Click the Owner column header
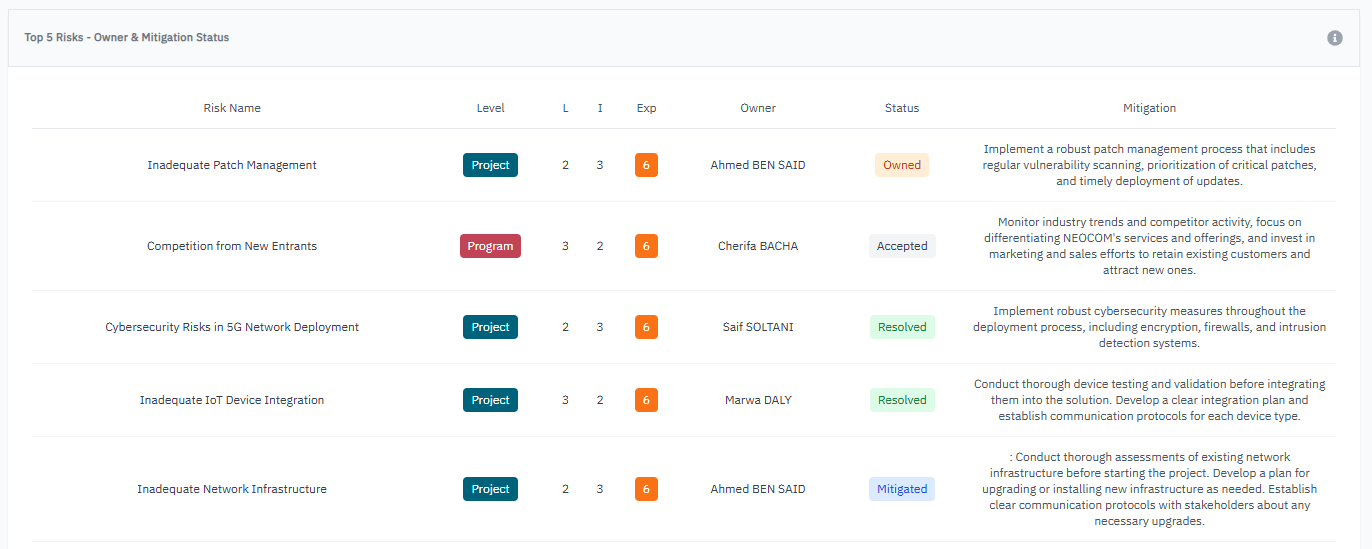Image resolution: width=1372 pixels, height=549 pixels. (x=758, y=108)
